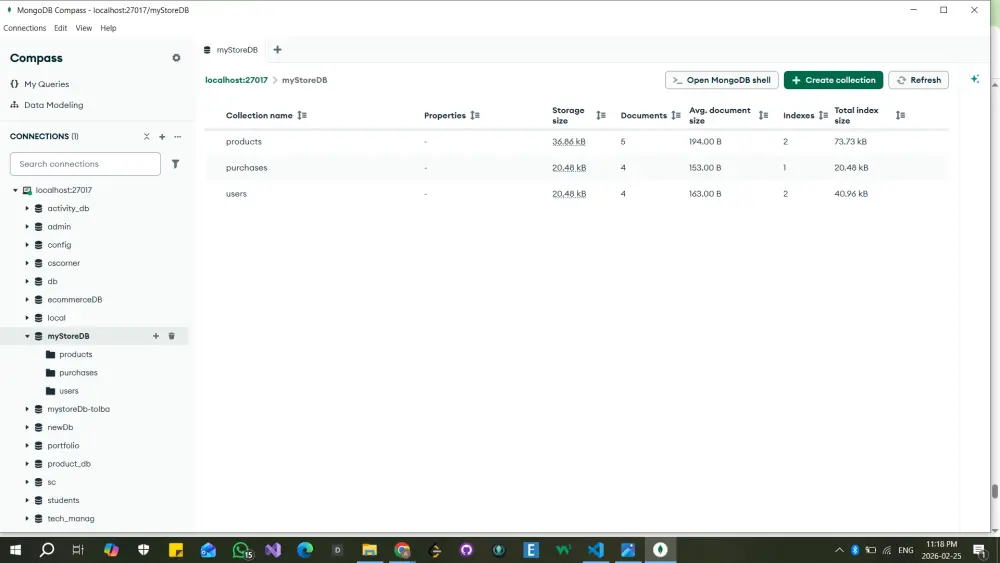
Task: Click Create collection button
Action: click(833, 80)
